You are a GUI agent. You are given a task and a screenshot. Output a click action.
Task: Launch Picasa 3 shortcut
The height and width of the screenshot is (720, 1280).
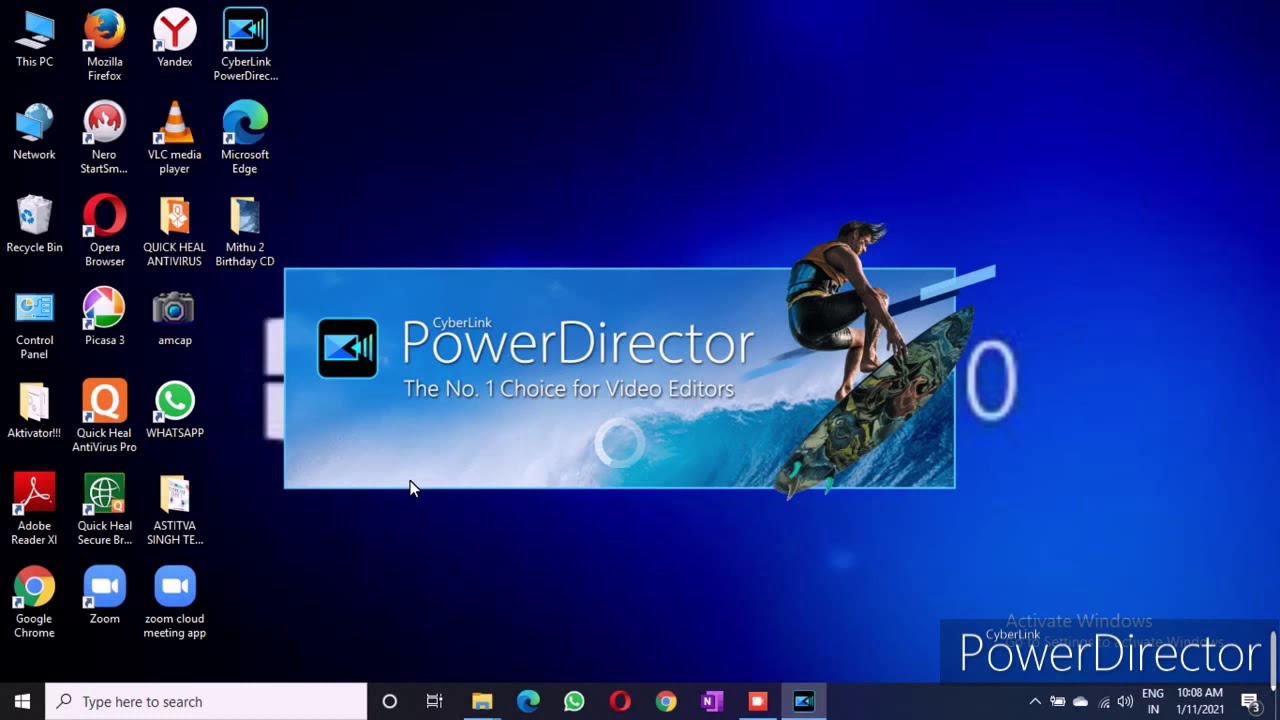(104, 318)
